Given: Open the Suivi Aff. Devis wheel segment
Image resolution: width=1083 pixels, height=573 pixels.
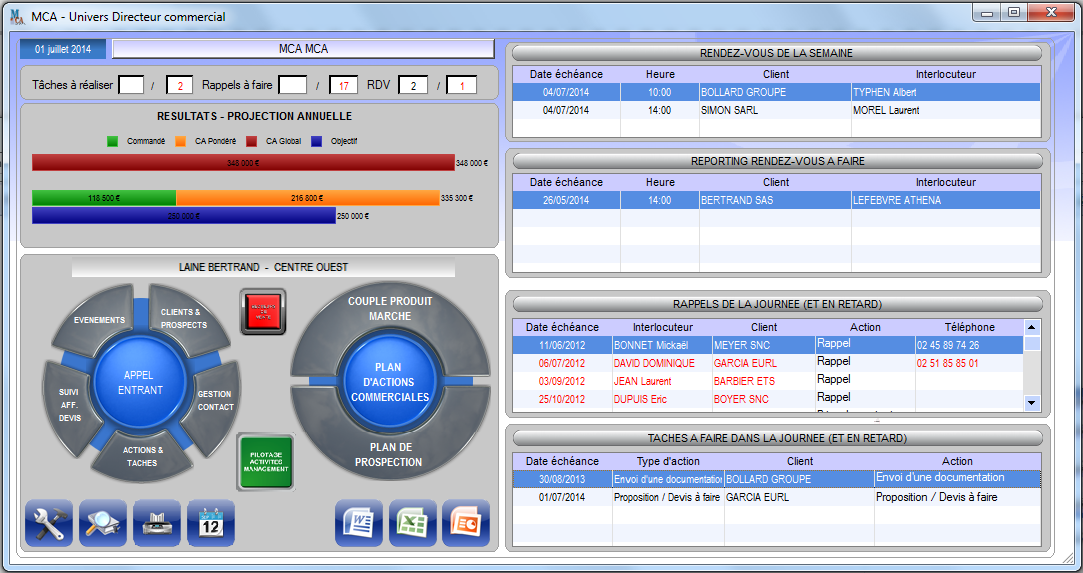Looking at the screenshot, I should pyautogui.click(x=70, y=405).
